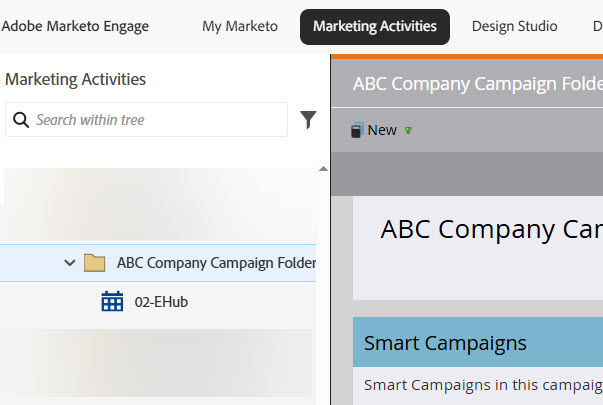
Task: Open the My Marketo tab
Action: click(240, 27)
